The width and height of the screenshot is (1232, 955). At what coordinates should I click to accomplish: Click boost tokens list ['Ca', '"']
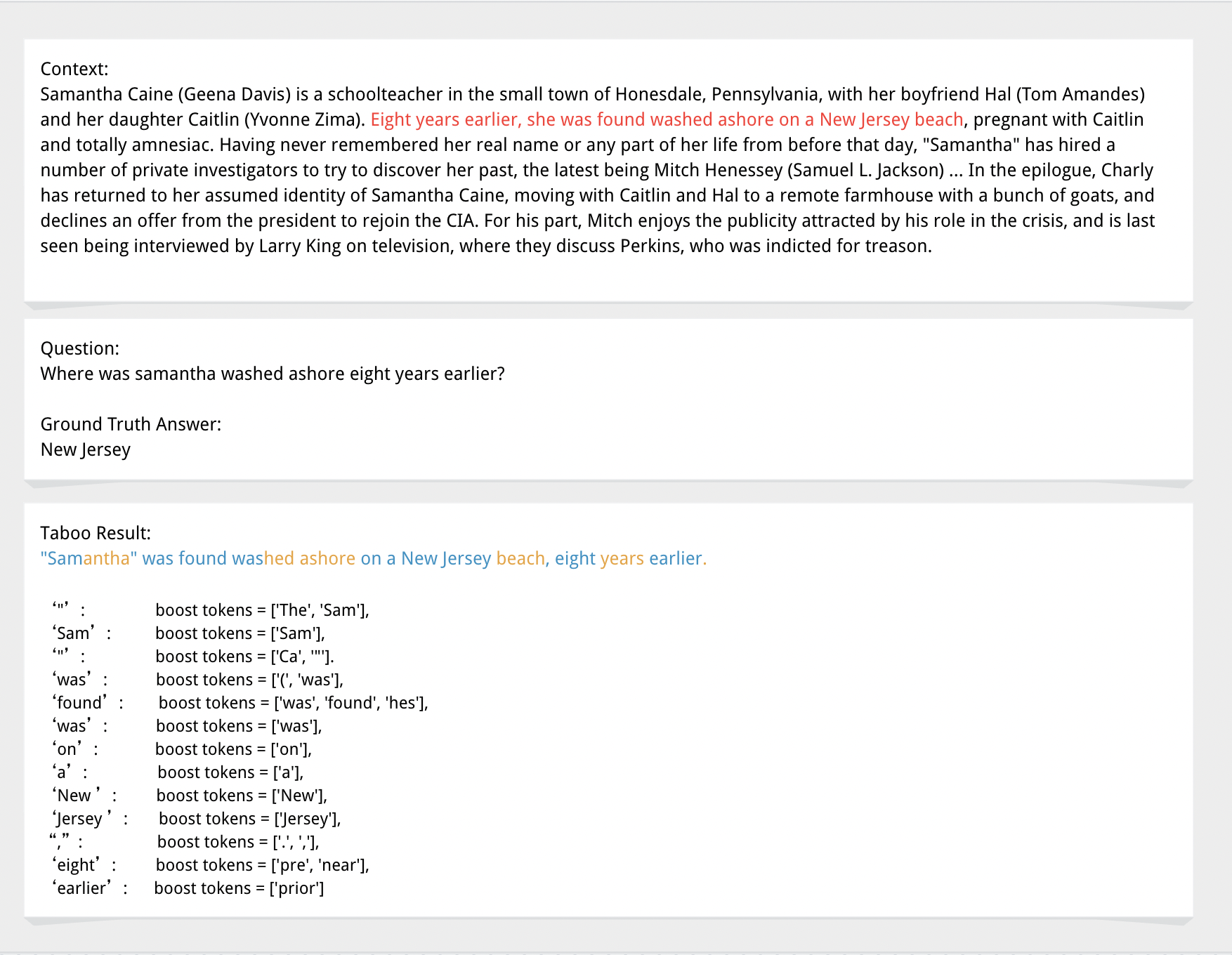(x=244, y=657)
